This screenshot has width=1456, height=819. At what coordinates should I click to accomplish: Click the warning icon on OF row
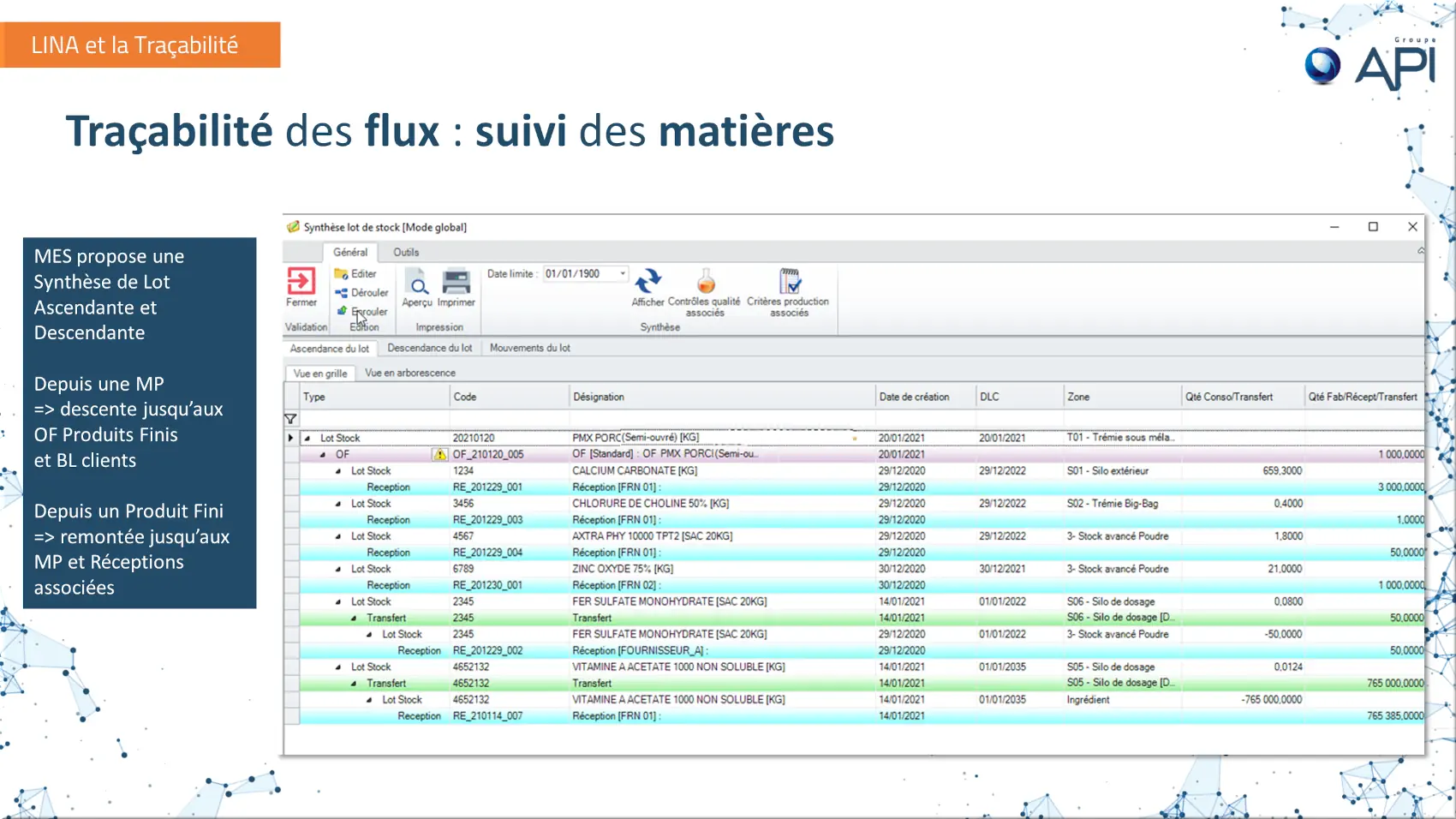point(439,454)
